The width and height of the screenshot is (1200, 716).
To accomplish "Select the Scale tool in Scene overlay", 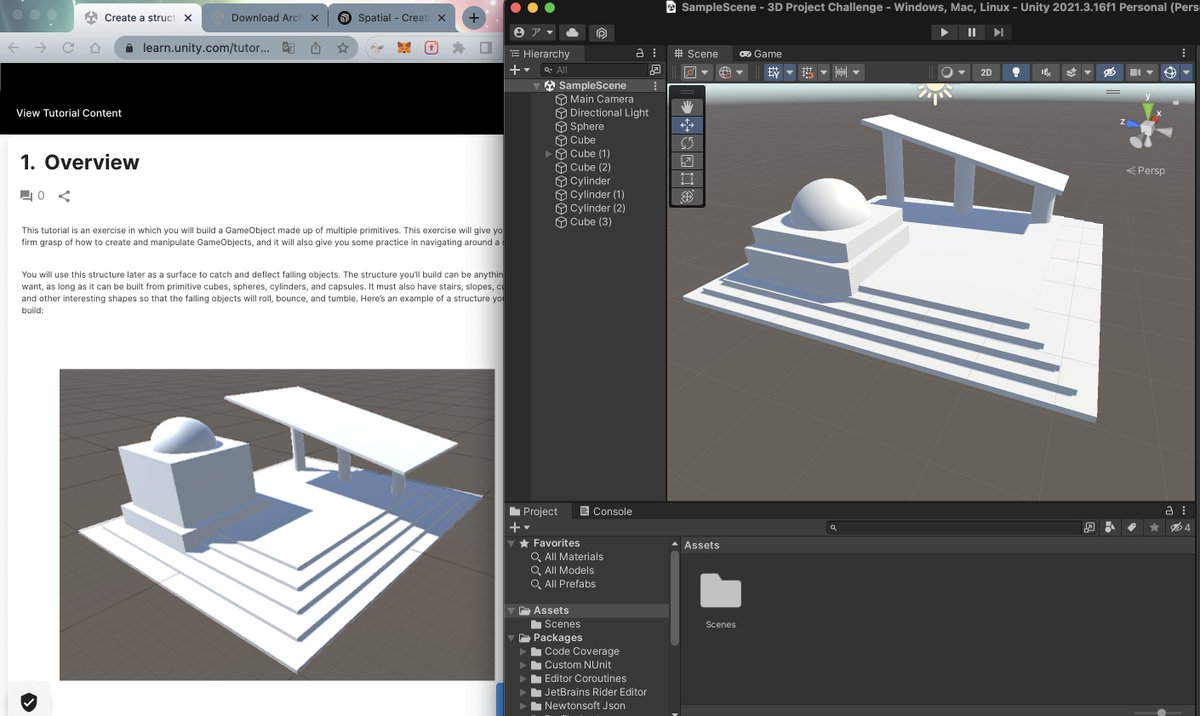I will click(x=686, y=161).
